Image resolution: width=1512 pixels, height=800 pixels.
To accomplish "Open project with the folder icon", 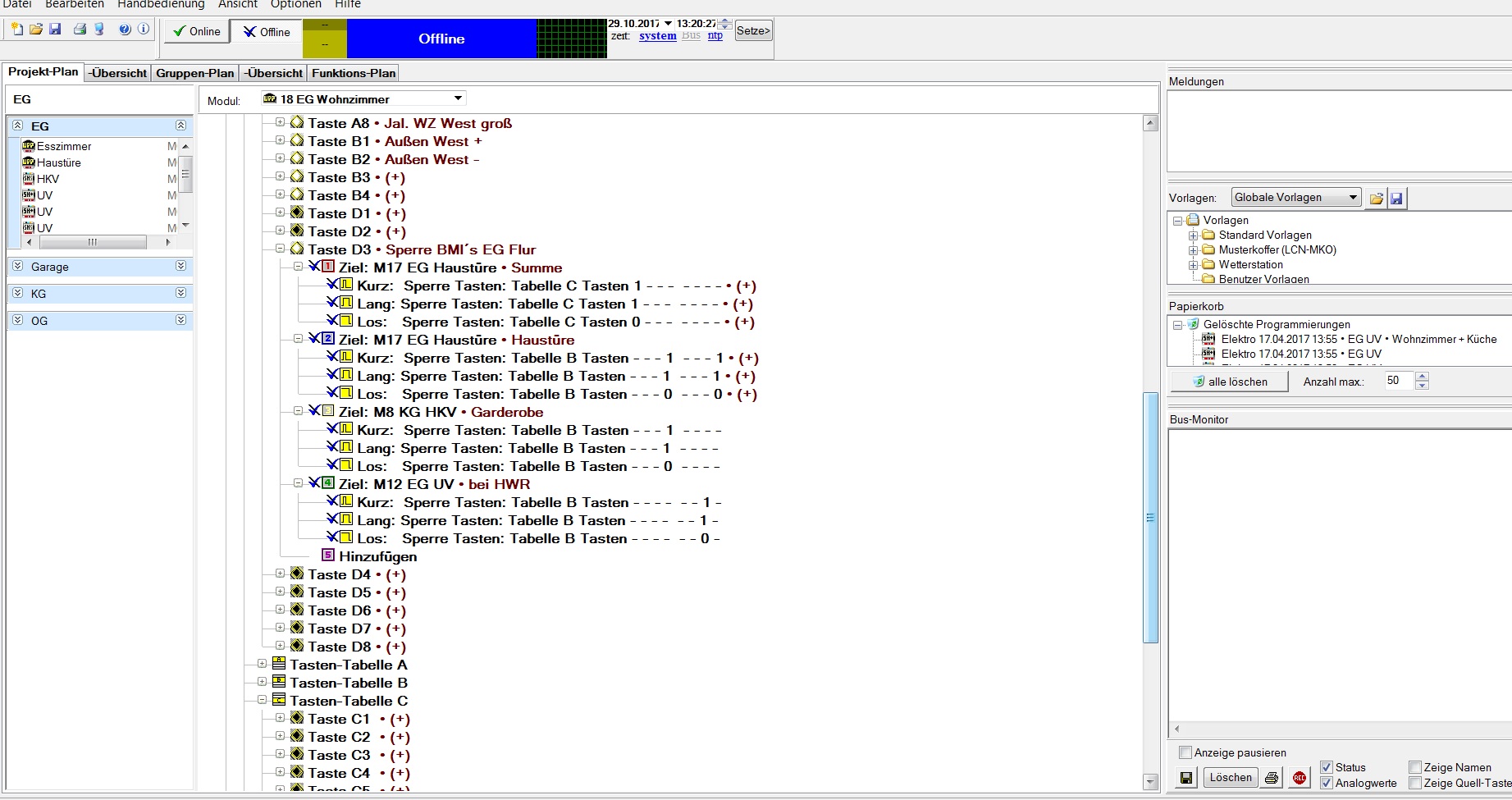I will (36, 30).
